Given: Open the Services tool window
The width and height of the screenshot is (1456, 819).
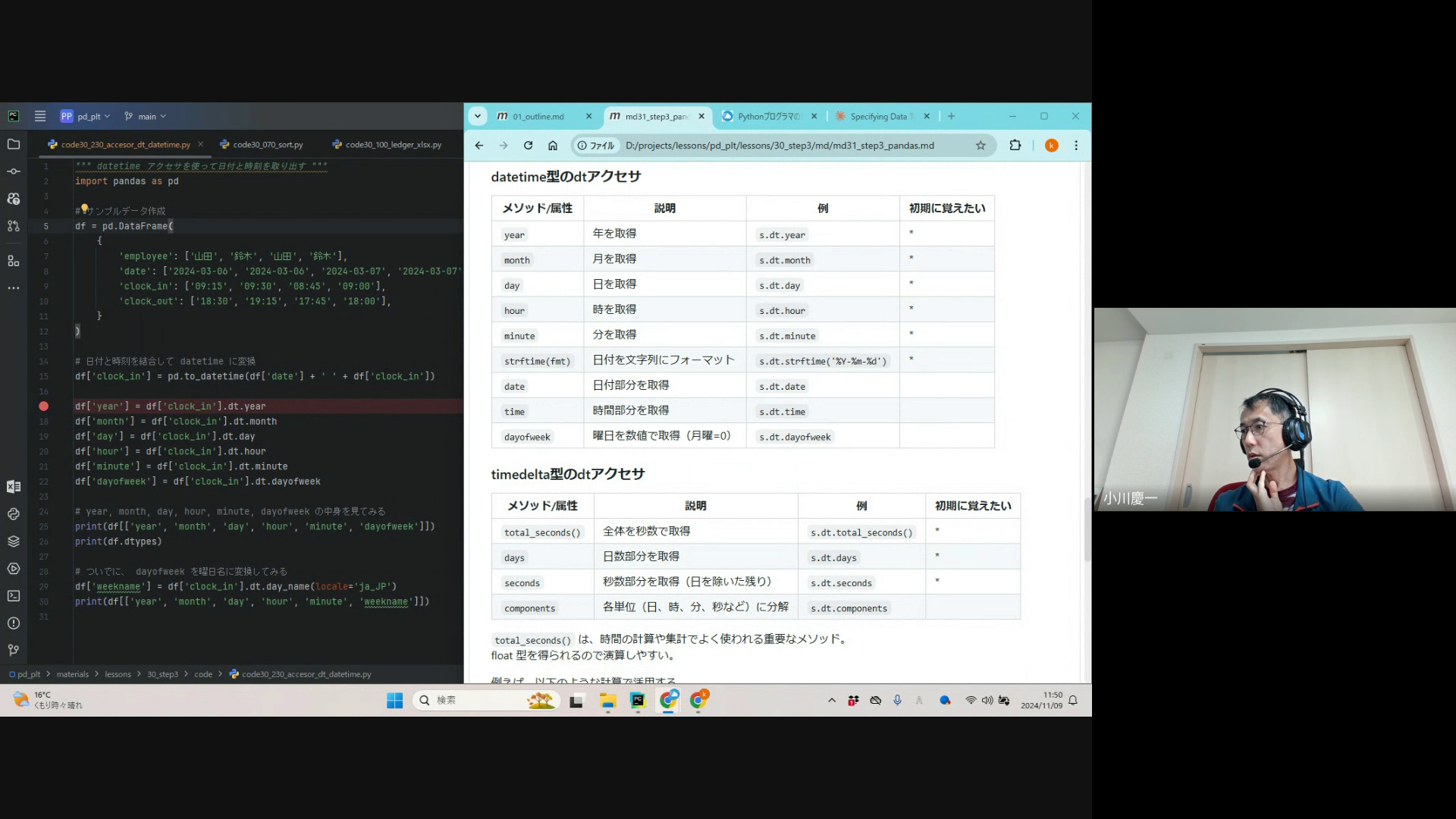Looking at the screenshot, I should click(x=14, y=569).
